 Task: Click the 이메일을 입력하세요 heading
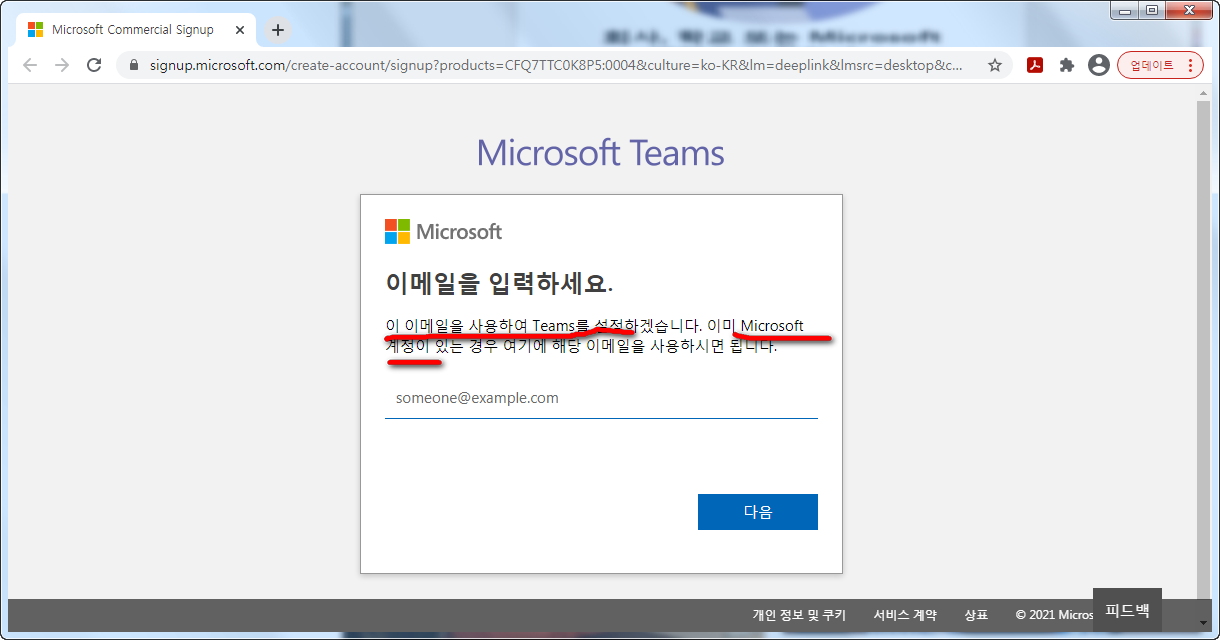click(499, 283)
